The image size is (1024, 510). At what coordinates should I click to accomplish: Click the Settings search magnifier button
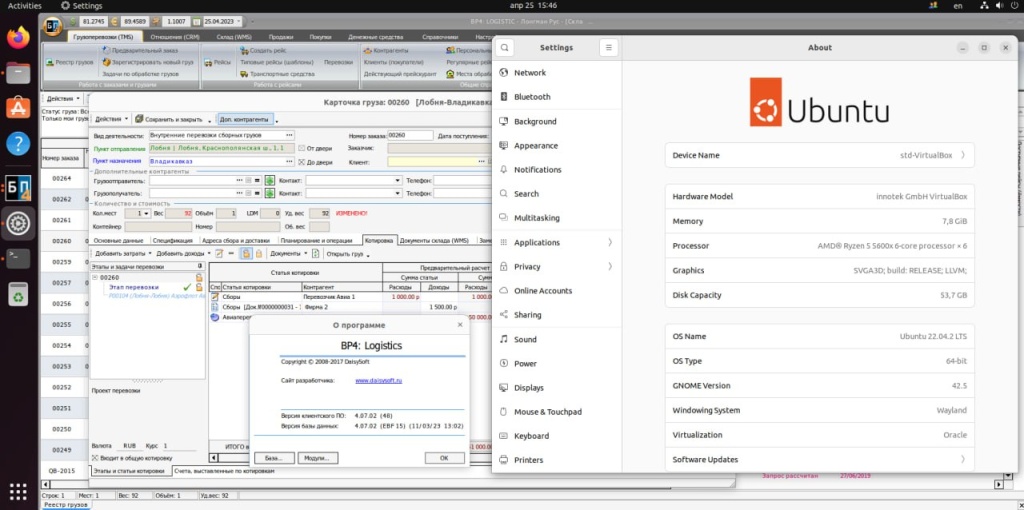point(504,48)
